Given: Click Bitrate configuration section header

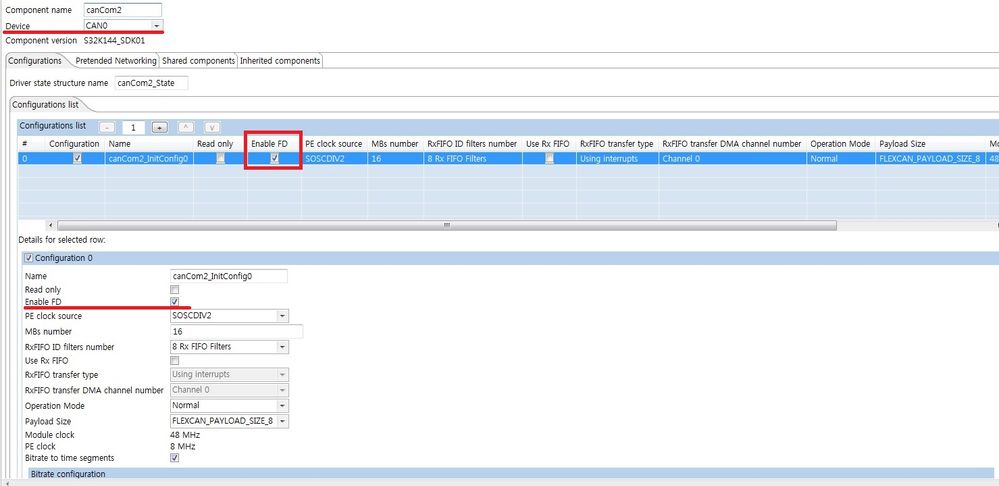Looking at the screenshot, I should point(512,474).
